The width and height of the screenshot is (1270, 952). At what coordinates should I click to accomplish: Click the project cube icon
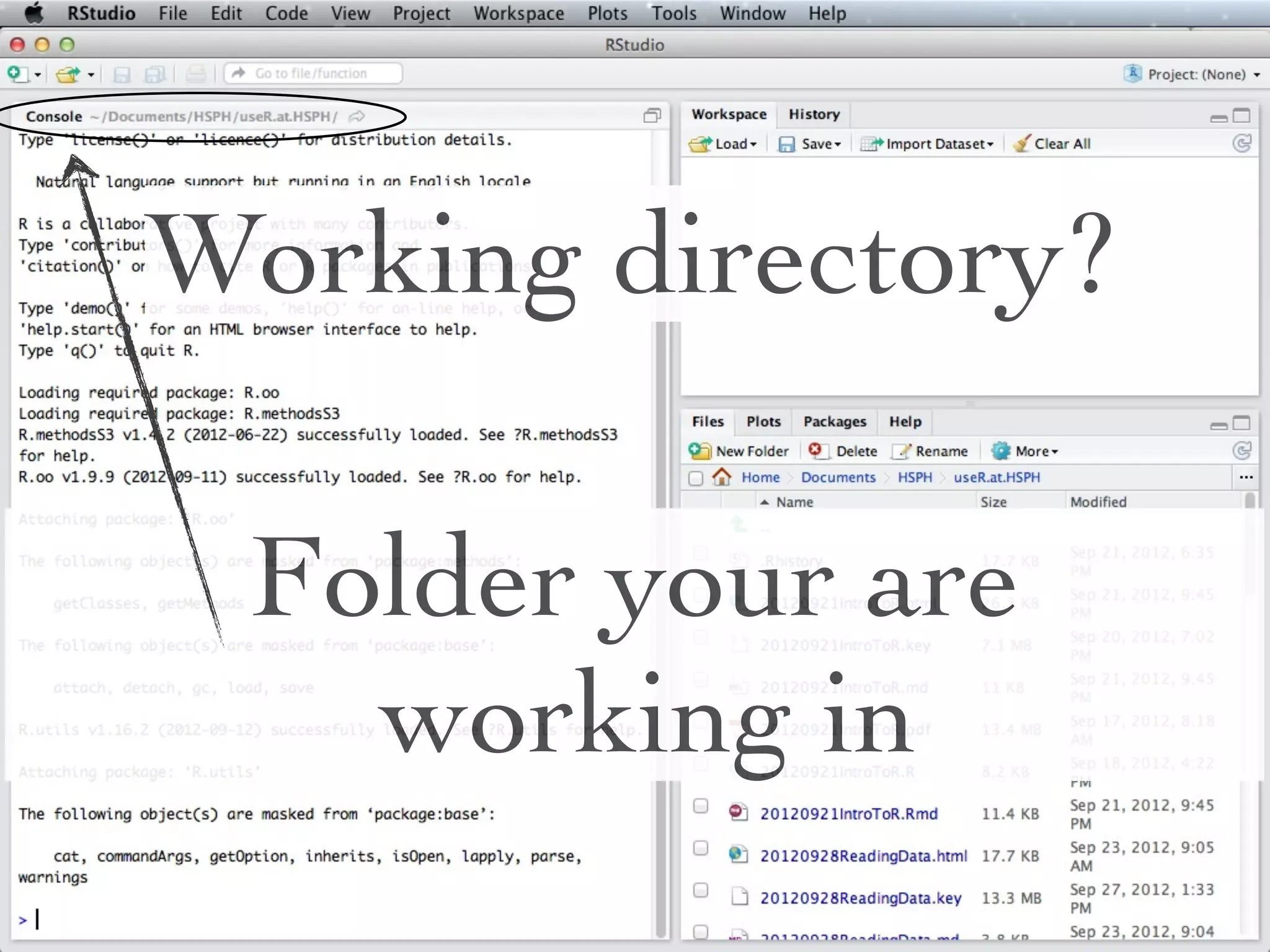(x=1133, y=74)
